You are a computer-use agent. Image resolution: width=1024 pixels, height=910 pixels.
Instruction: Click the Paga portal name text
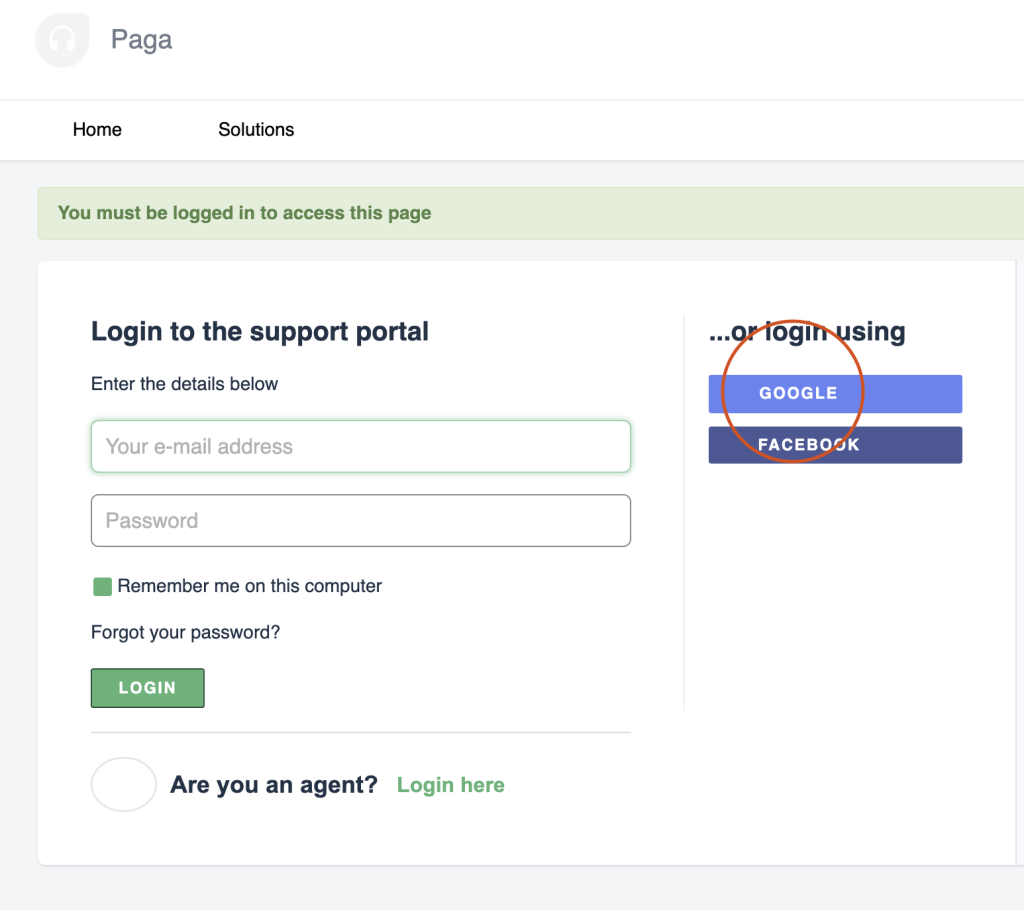pyautogui.click(x=141, y=40)
